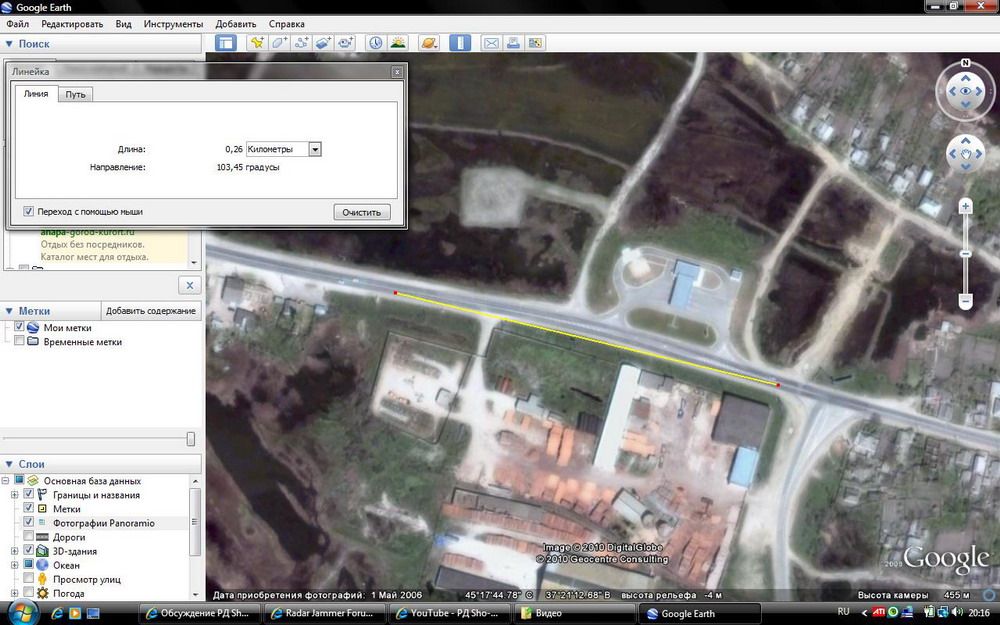This screenshot has height=625, width=1000.
Task: Click the look joystick eye control
Action: (966, 91)
